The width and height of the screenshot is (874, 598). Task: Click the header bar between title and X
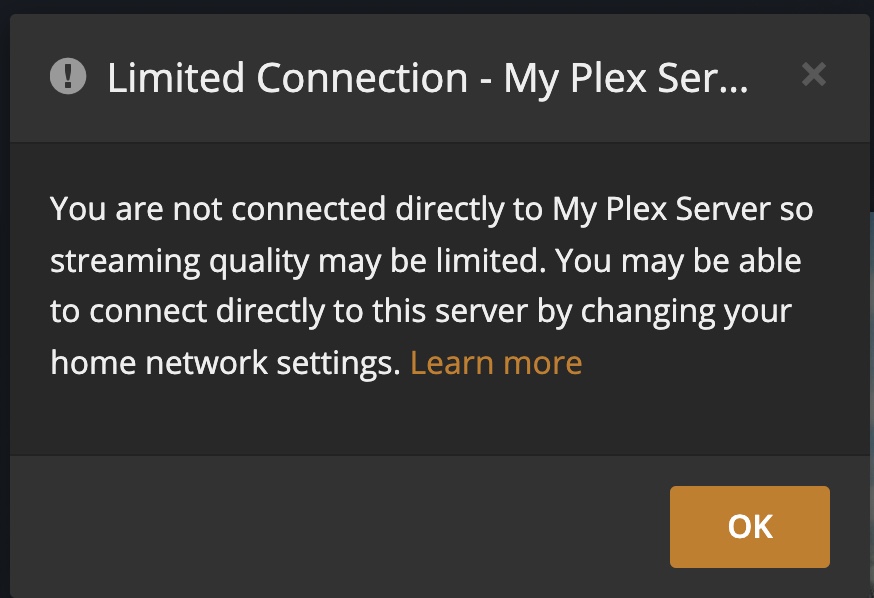point(775,76)
